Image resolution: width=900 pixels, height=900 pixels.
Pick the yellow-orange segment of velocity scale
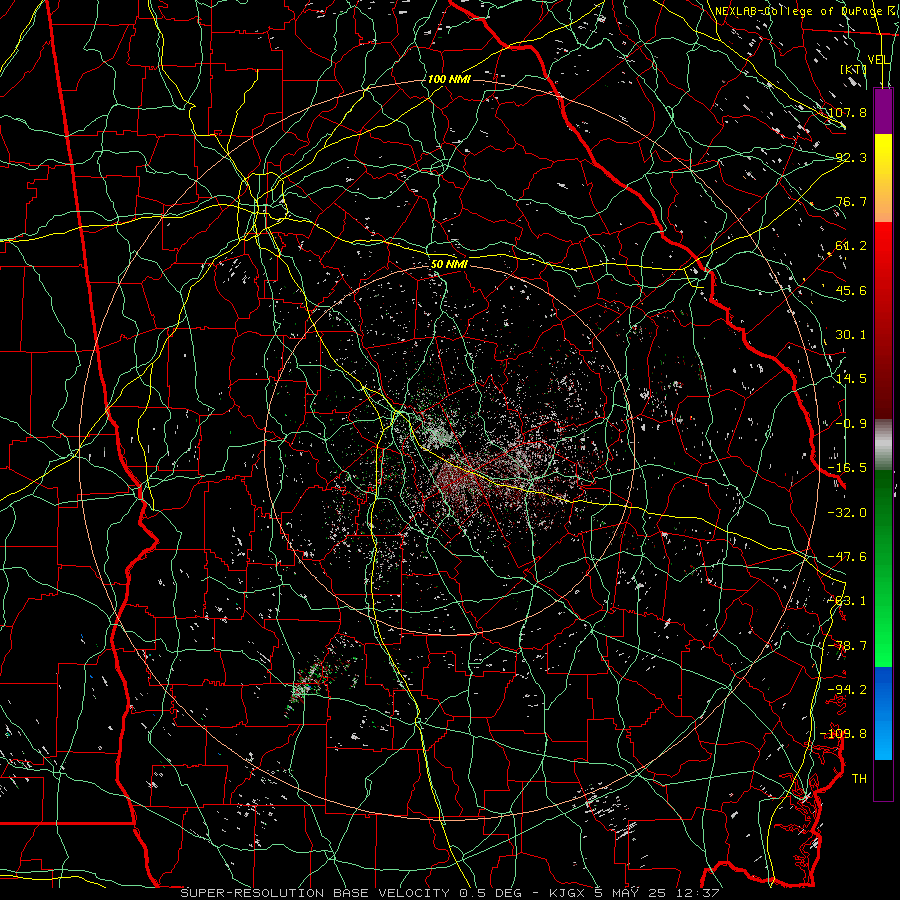pos(883,178)
